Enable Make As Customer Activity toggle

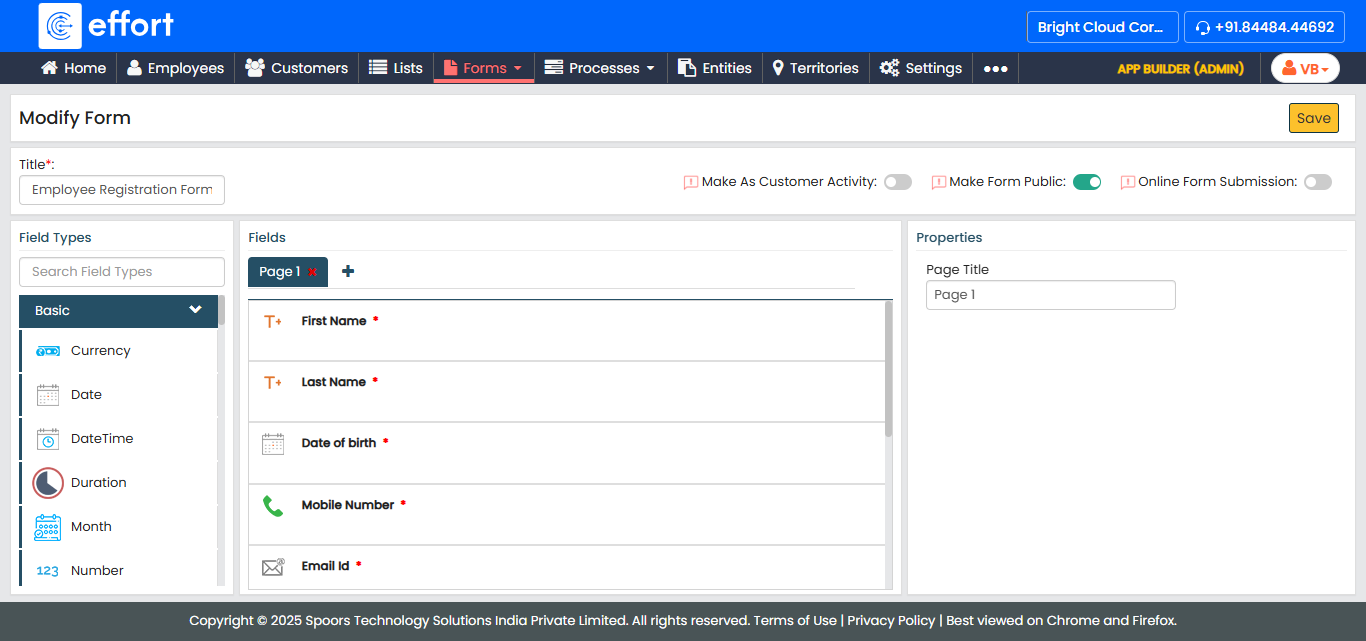coord(897,182)
